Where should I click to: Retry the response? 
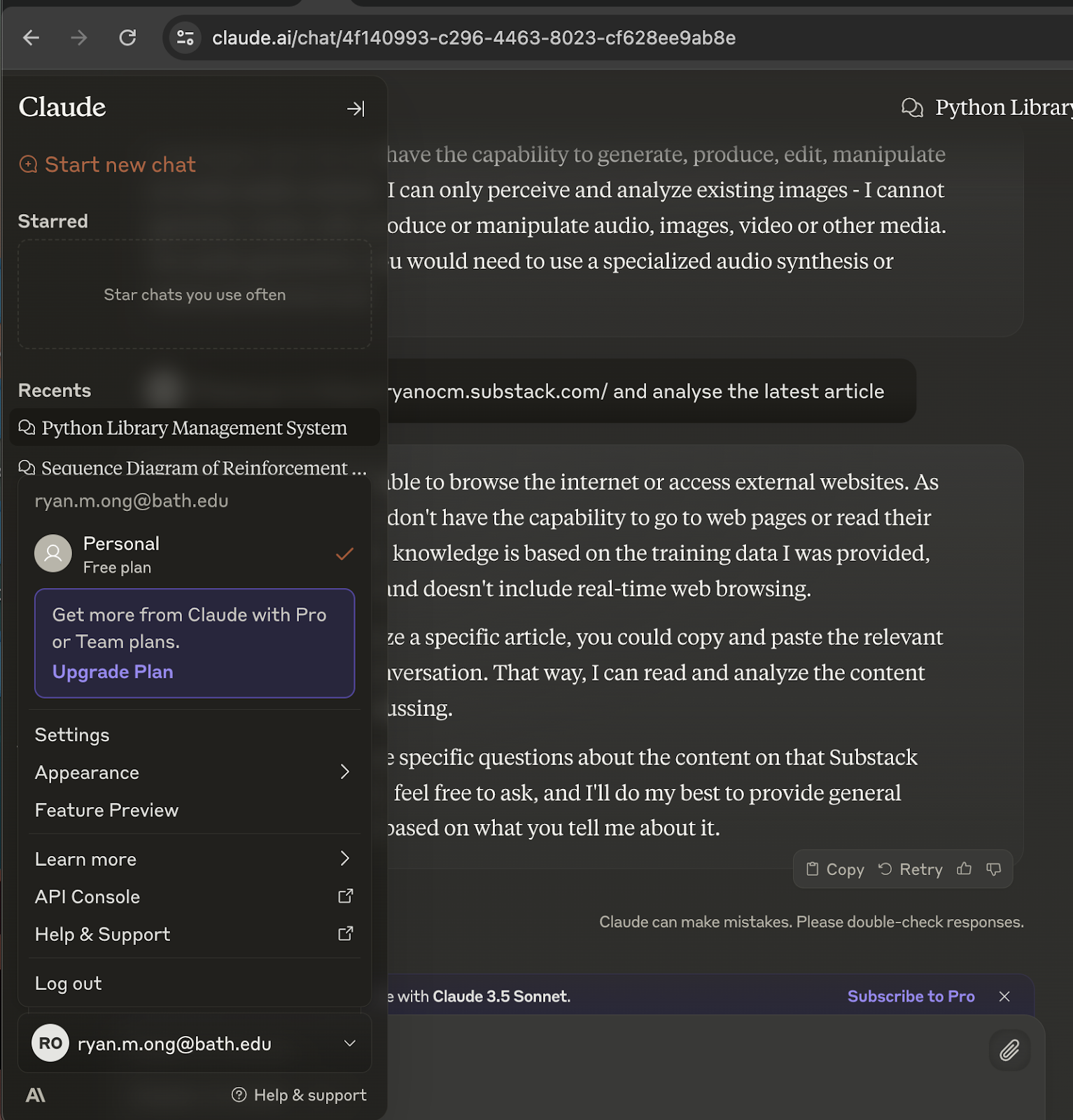pos(911,869)
